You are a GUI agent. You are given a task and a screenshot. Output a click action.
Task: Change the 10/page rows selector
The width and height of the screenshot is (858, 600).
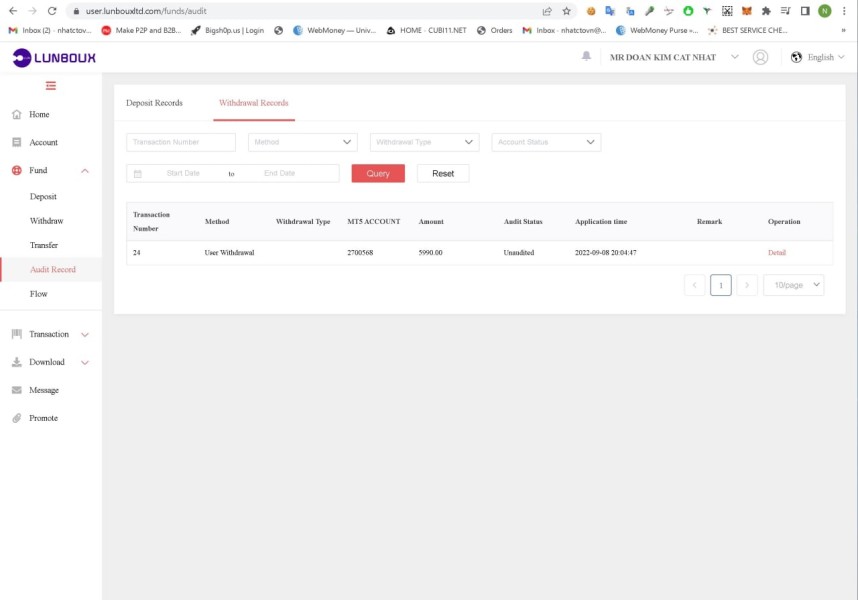pos(793,285)
